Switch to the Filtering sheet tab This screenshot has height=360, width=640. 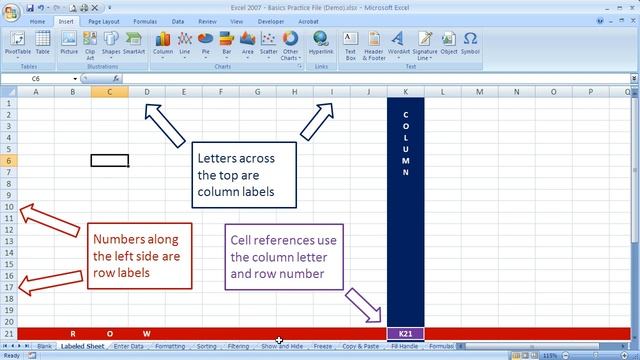pos(238,346)
